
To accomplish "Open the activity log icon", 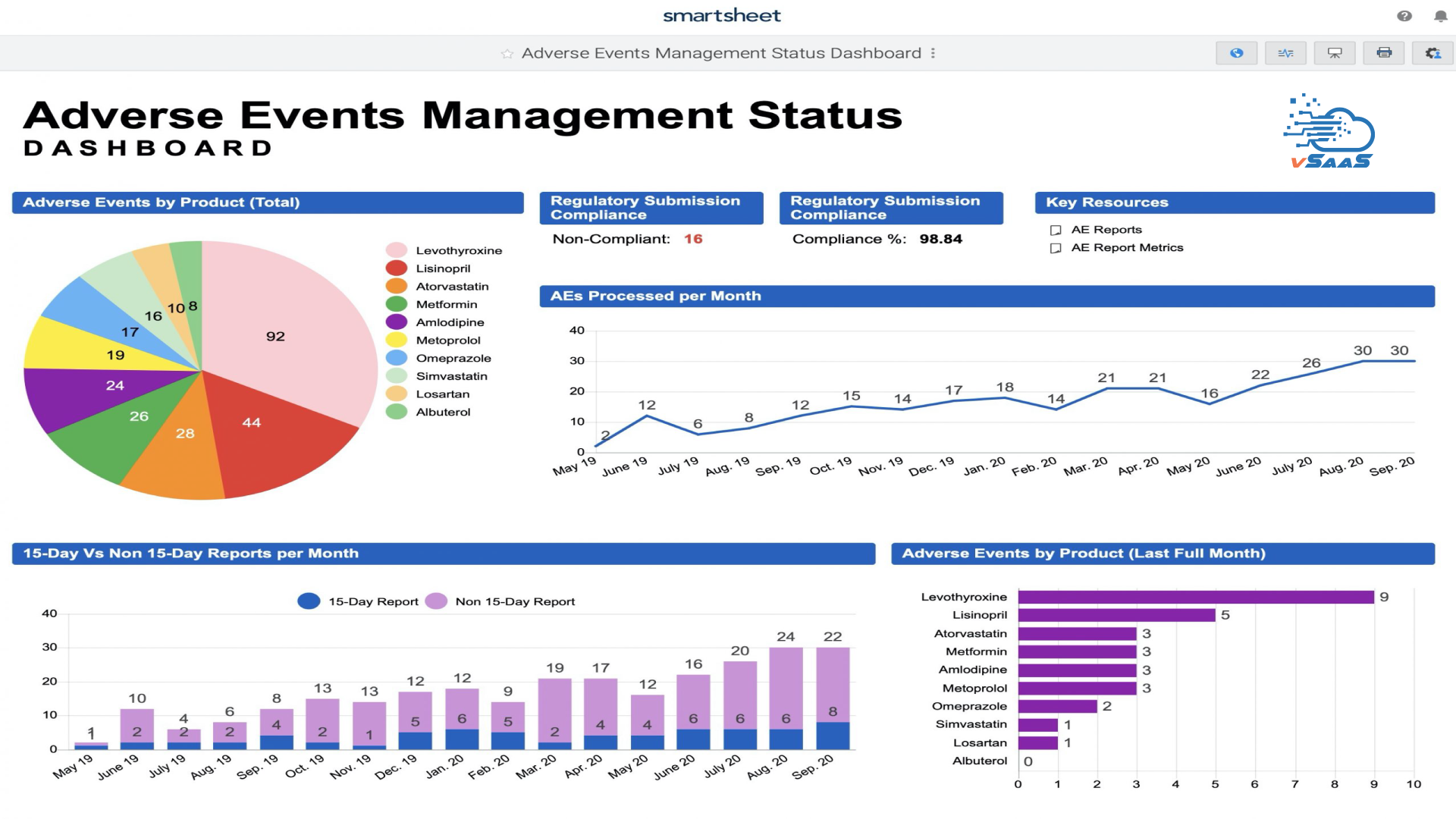I will [1285, 53].
